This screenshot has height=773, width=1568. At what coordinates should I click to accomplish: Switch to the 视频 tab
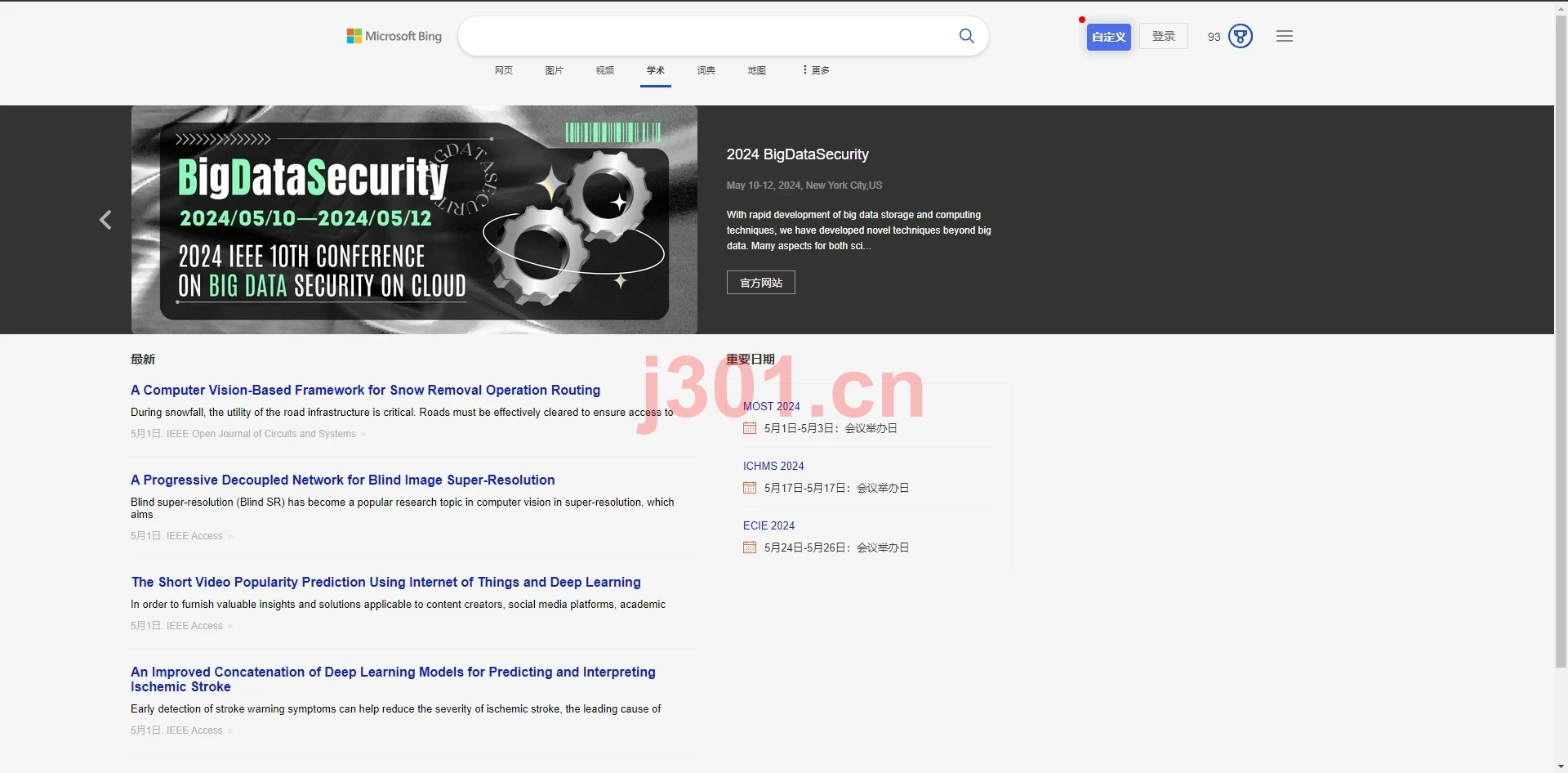pos(605,70)
